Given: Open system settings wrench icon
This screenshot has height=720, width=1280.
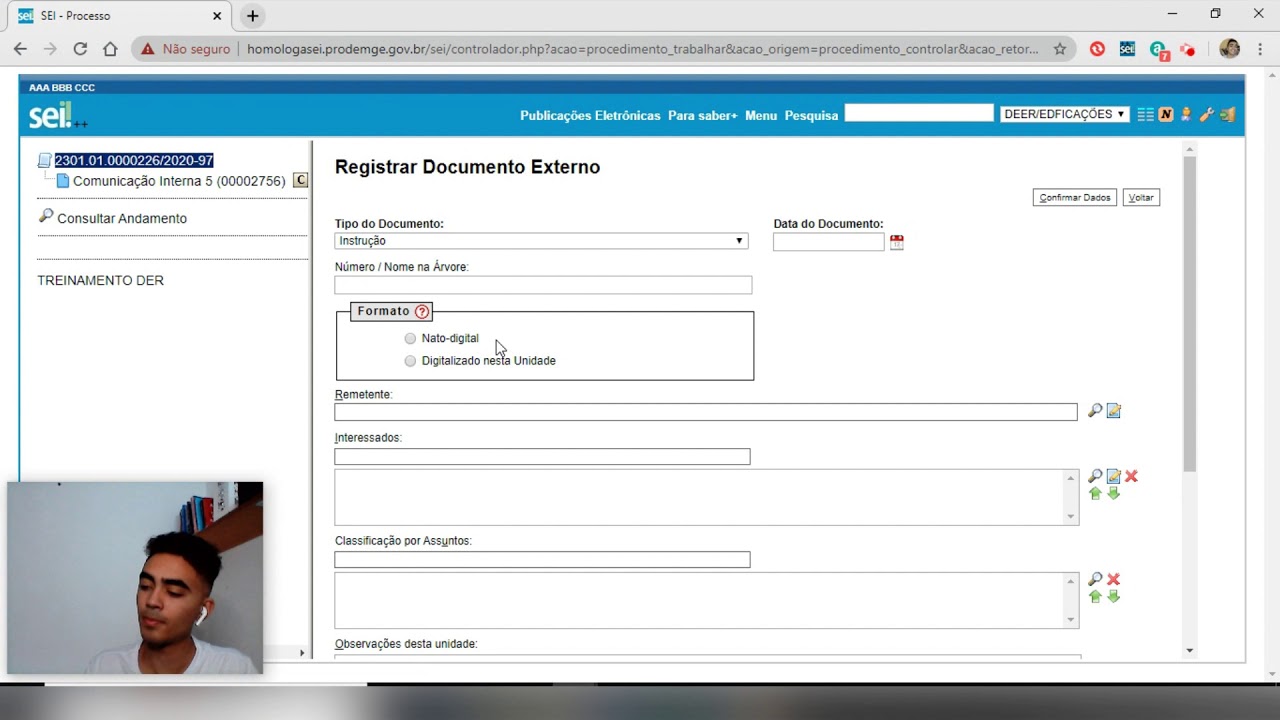Looking at the screenshot, I should pos(1207,115).
